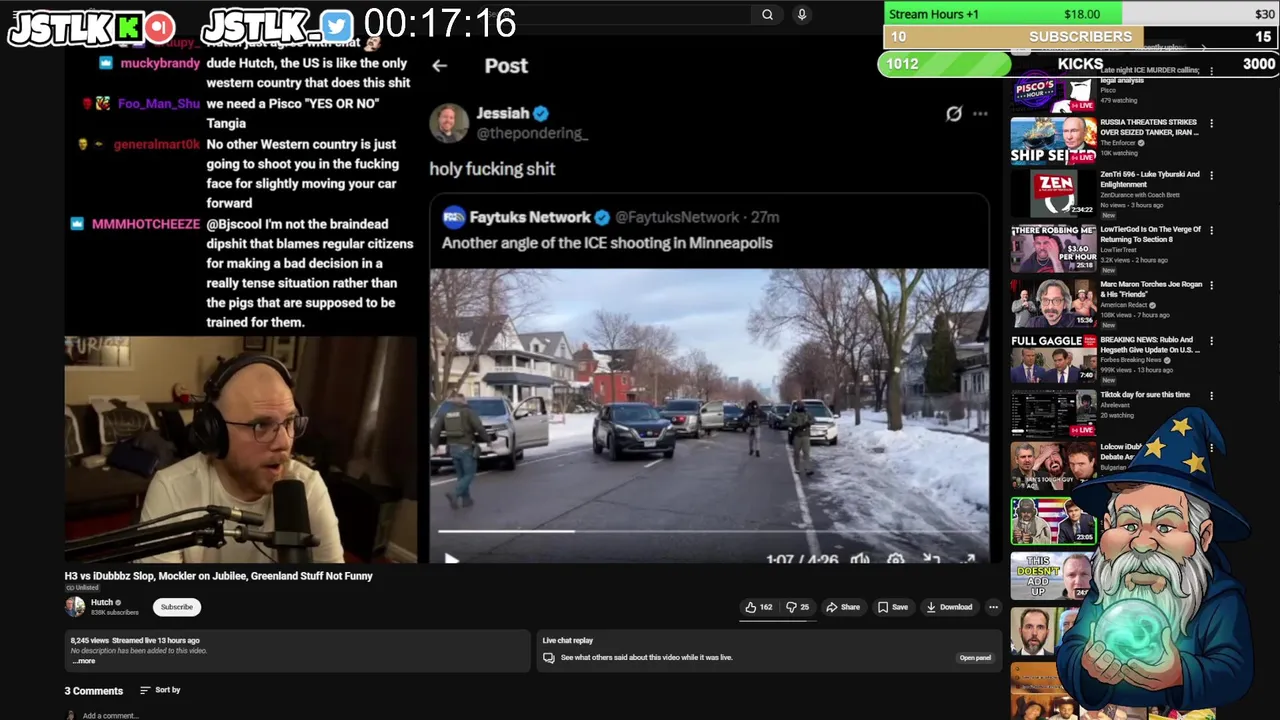Share the video
Viewport: 1280px width, 720px height.
coord(843,607)
